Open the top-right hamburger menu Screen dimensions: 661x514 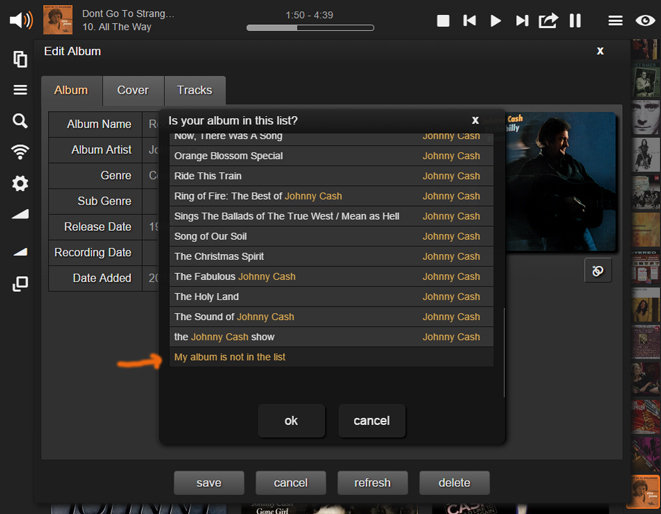coord(615,21)
